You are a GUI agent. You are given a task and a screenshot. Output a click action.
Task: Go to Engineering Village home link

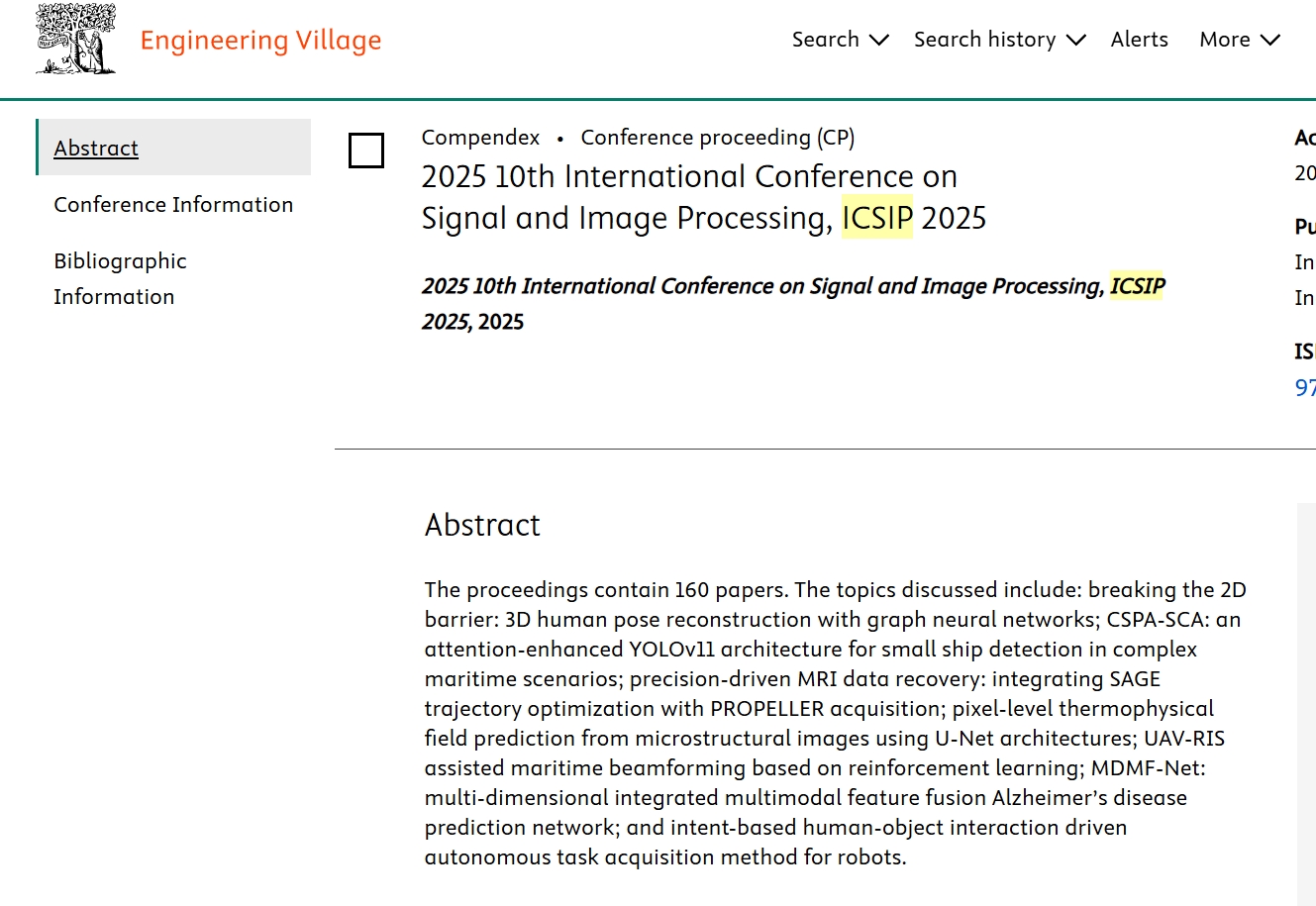pyautogui.click(x=260, y=41)
